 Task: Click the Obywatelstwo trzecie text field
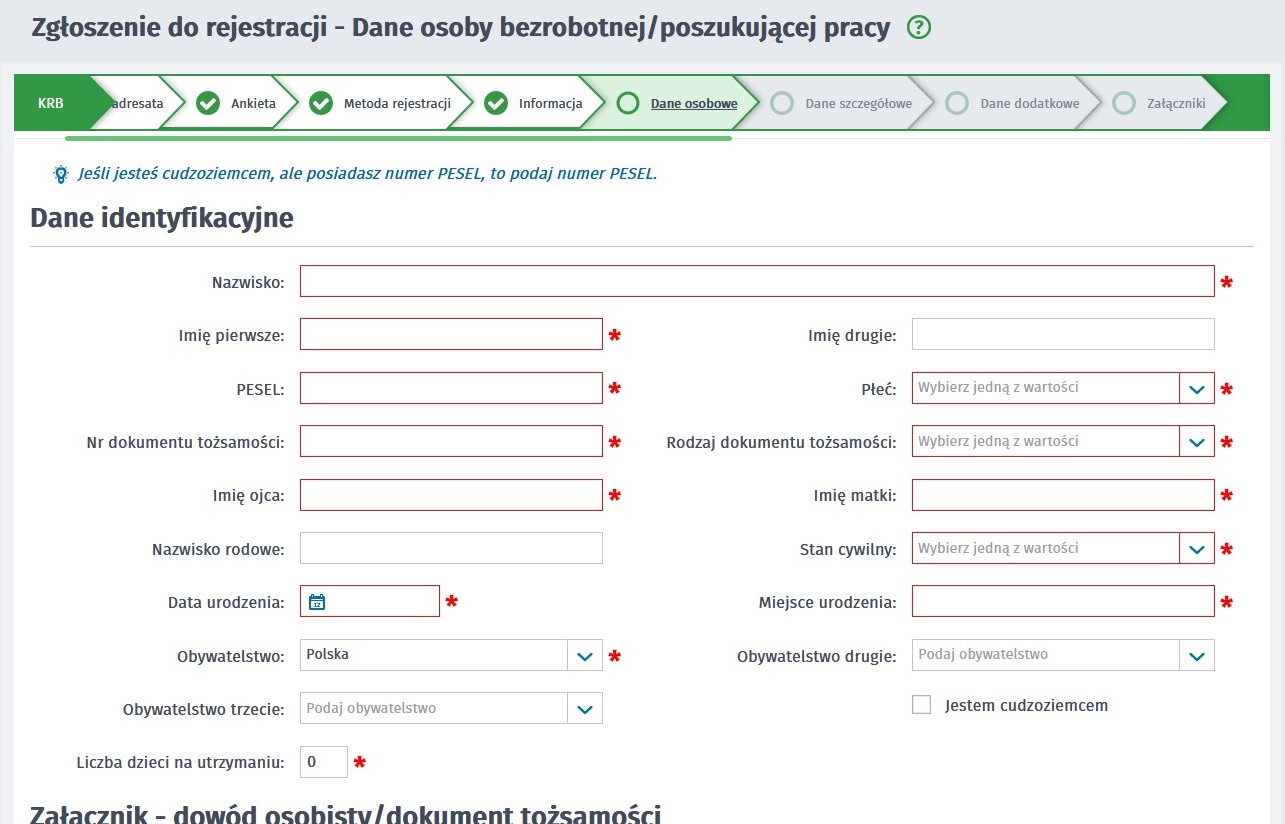click(434, 708)
